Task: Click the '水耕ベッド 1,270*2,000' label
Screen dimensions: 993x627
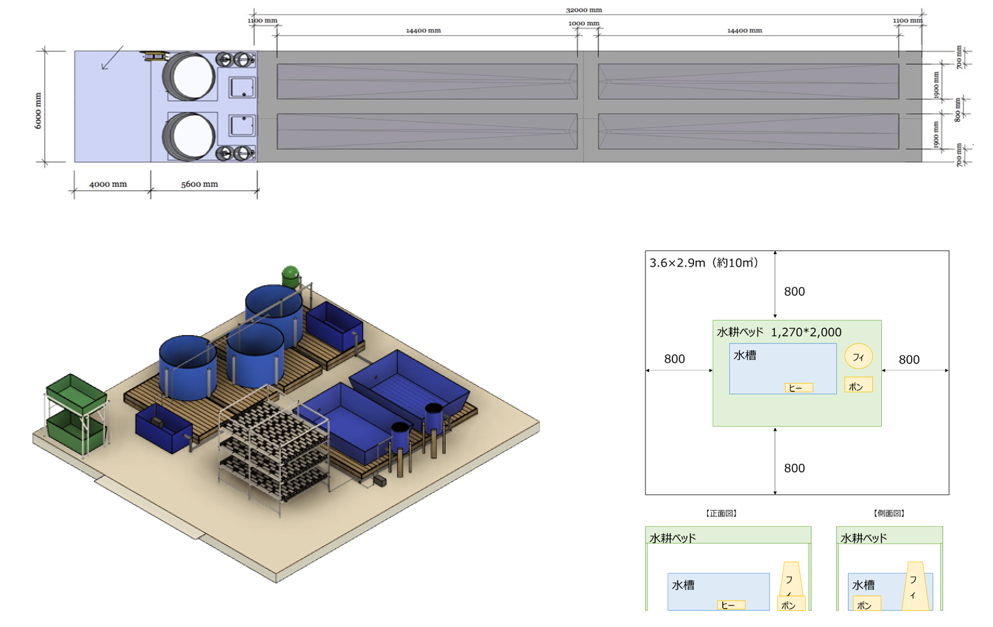Action: pyautogui.click(x=779, y=332)
